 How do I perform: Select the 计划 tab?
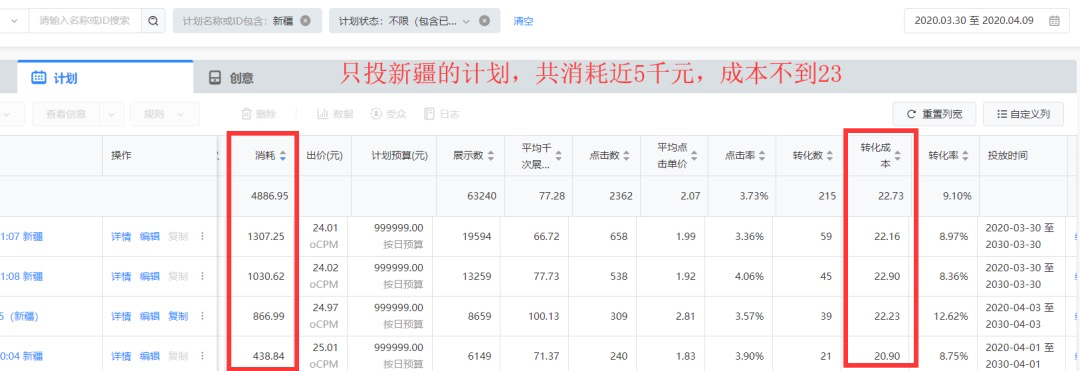click(54, 78)
